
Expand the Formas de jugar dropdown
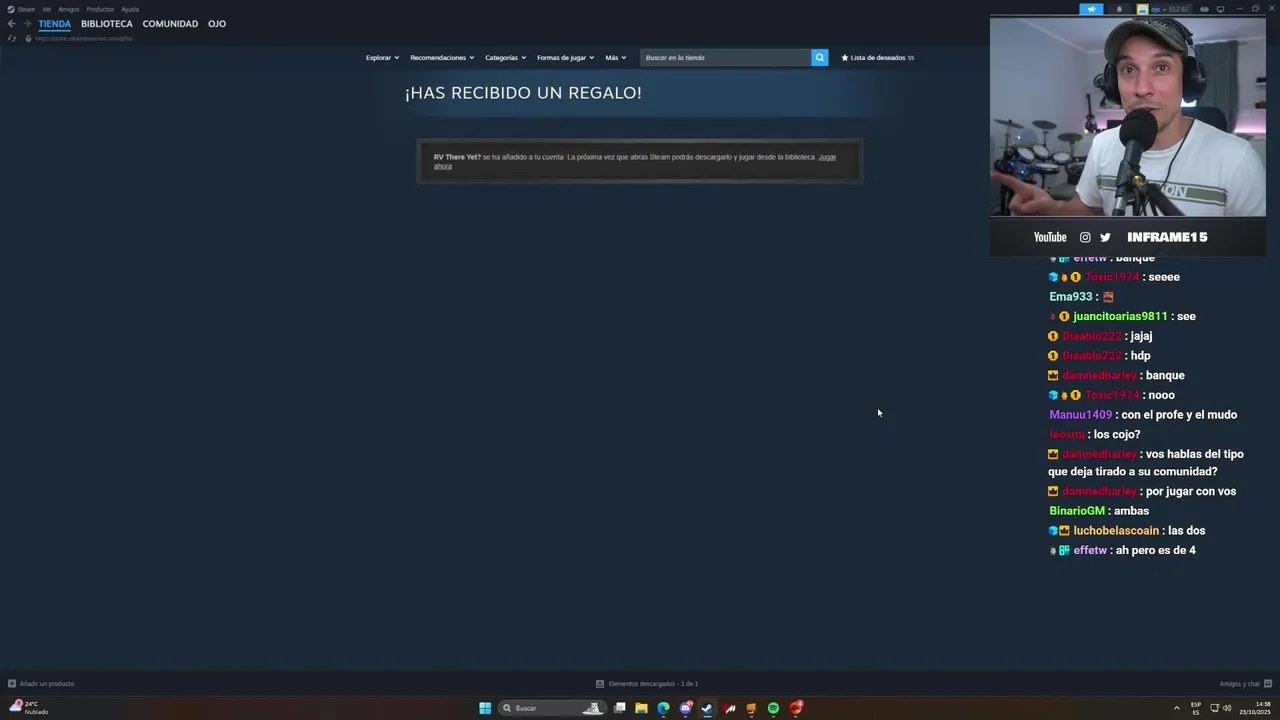[x=565, y=58]
